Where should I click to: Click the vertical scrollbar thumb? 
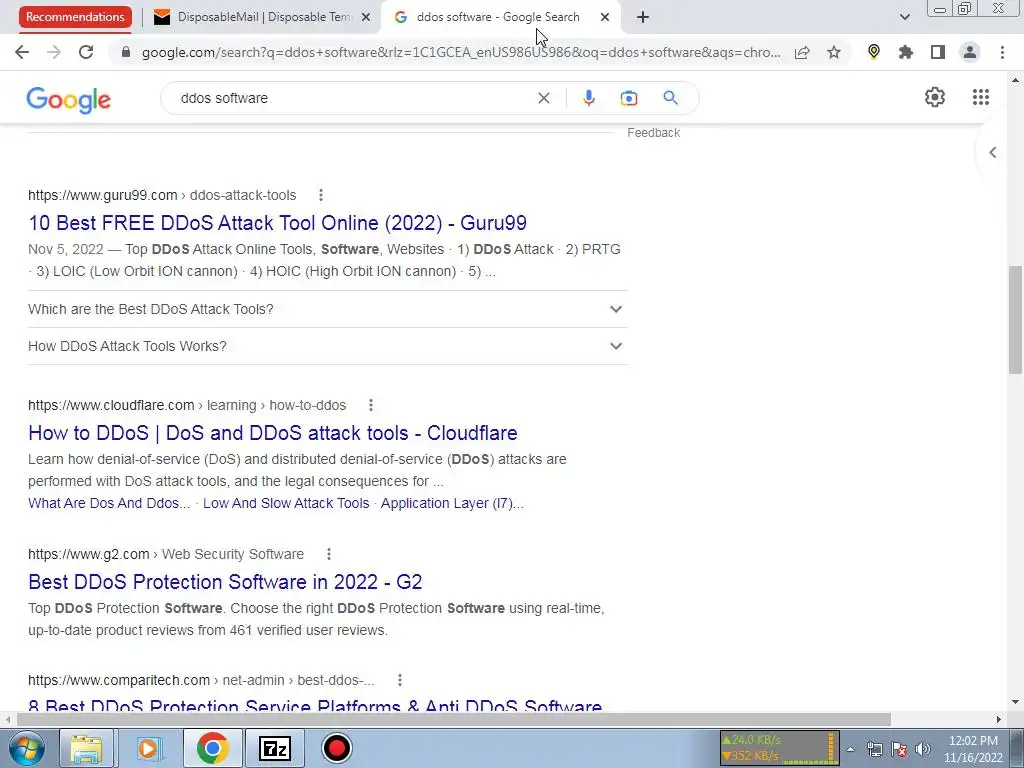pos(1016,319)
